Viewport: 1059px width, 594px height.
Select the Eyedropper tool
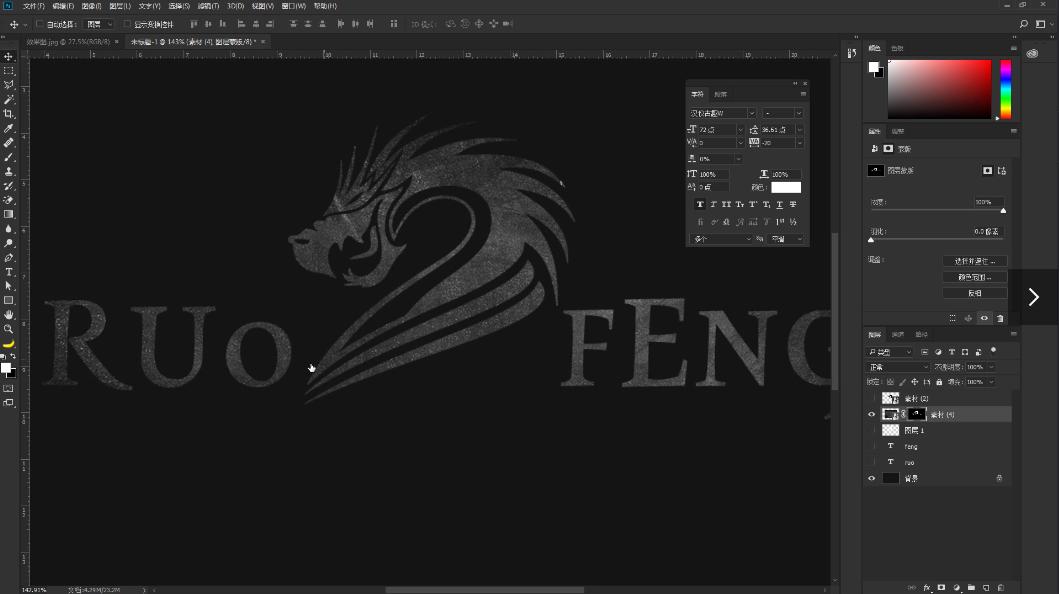9,128
